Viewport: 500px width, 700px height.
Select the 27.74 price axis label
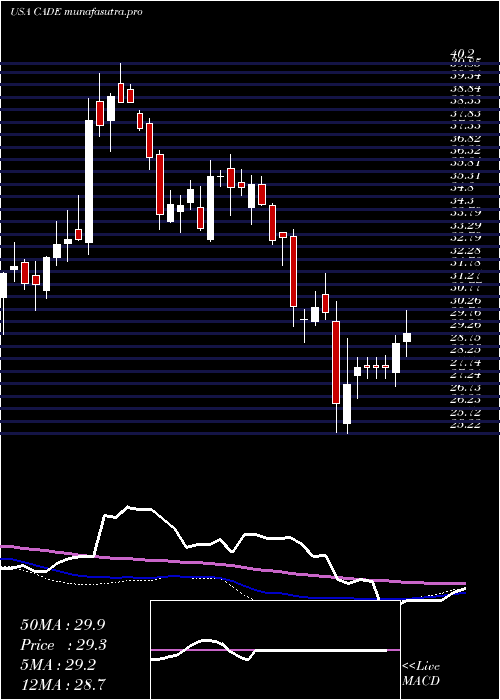[466, 363]
